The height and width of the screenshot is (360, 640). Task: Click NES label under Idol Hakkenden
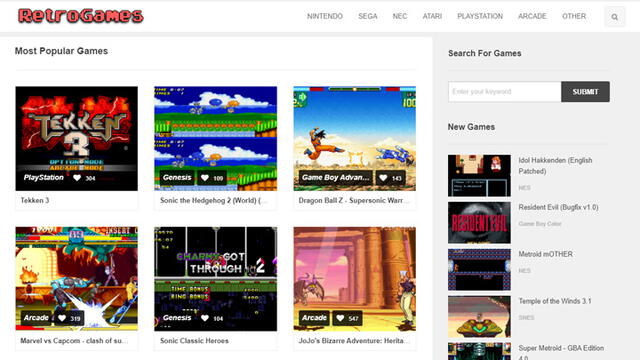(x=524, y=188)
